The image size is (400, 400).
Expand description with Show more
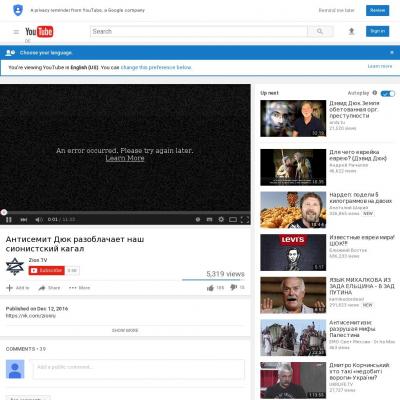click(125, 330)
